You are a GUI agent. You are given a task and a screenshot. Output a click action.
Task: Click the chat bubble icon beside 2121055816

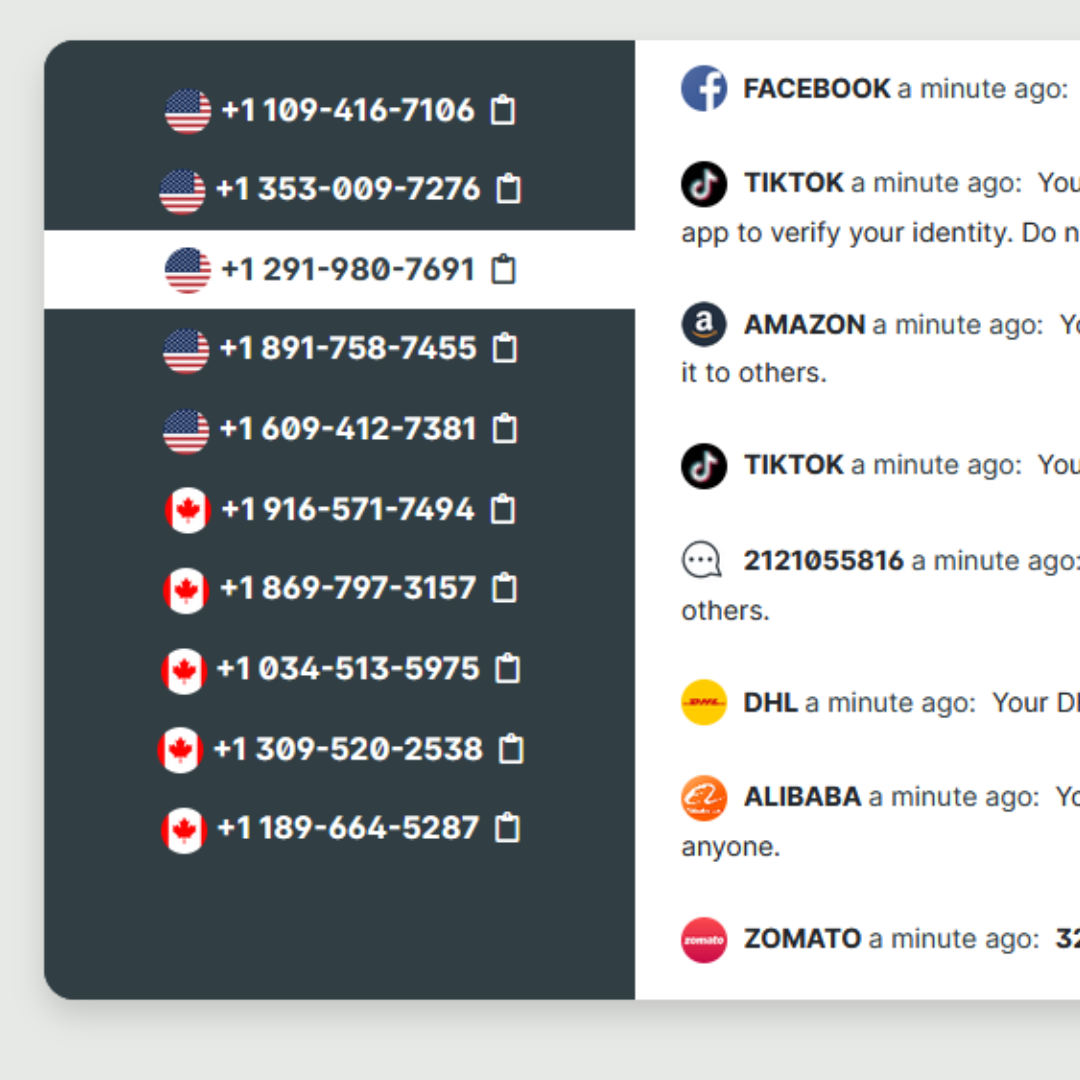point(701,559)
